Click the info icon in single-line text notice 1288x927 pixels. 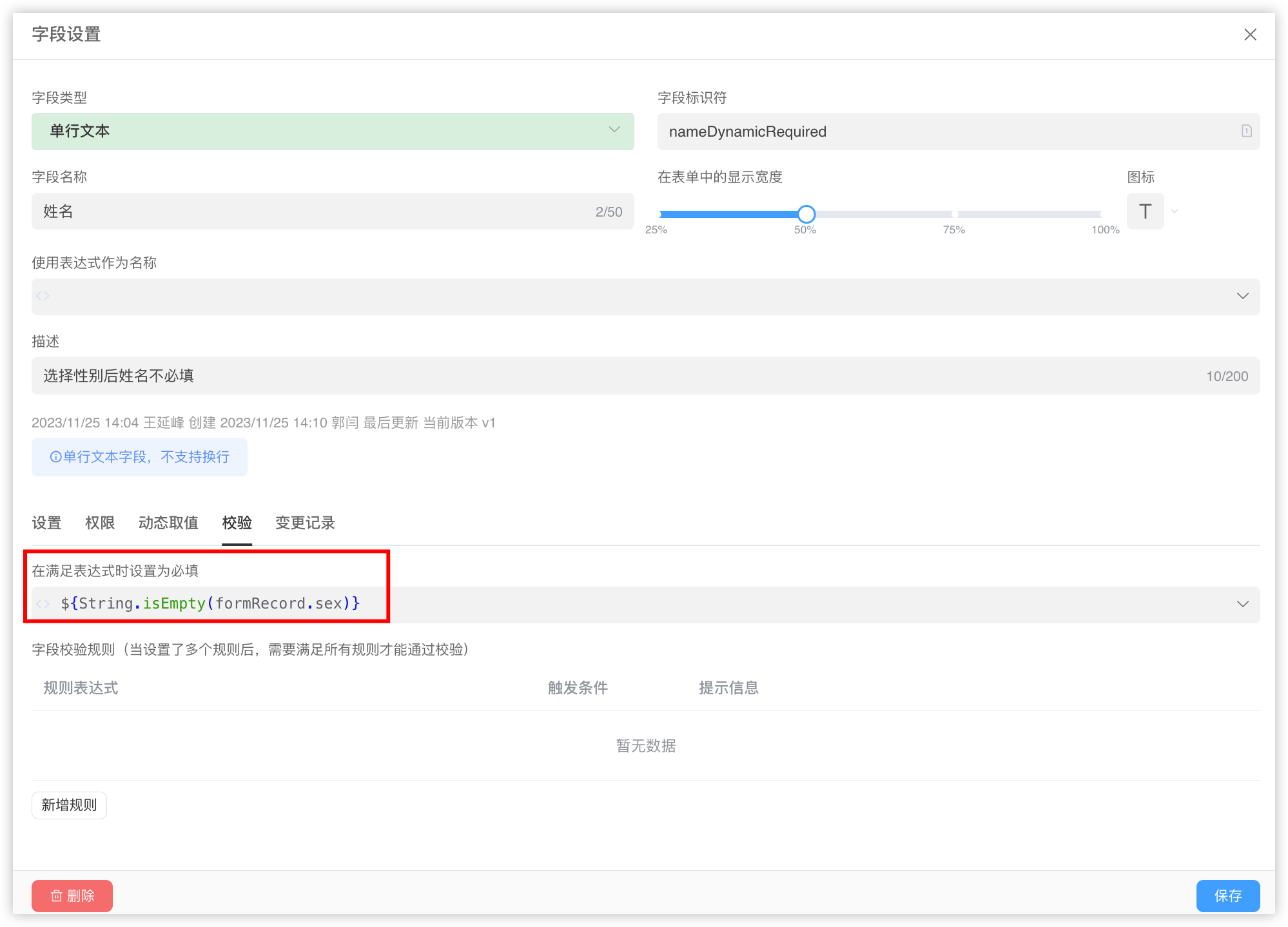point(55,457)
